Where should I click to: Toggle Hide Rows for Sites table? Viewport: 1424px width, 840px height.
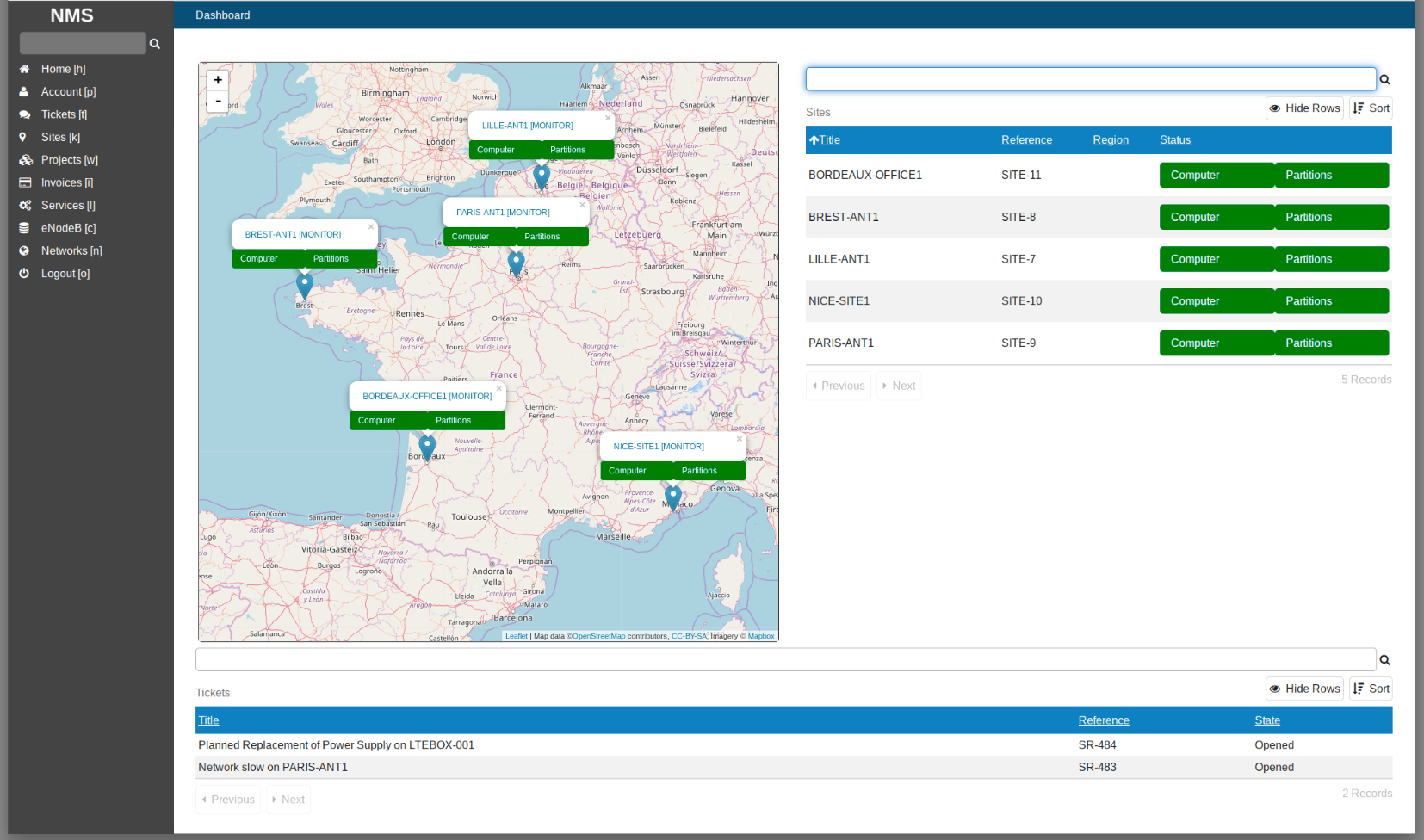(1304, 108)
